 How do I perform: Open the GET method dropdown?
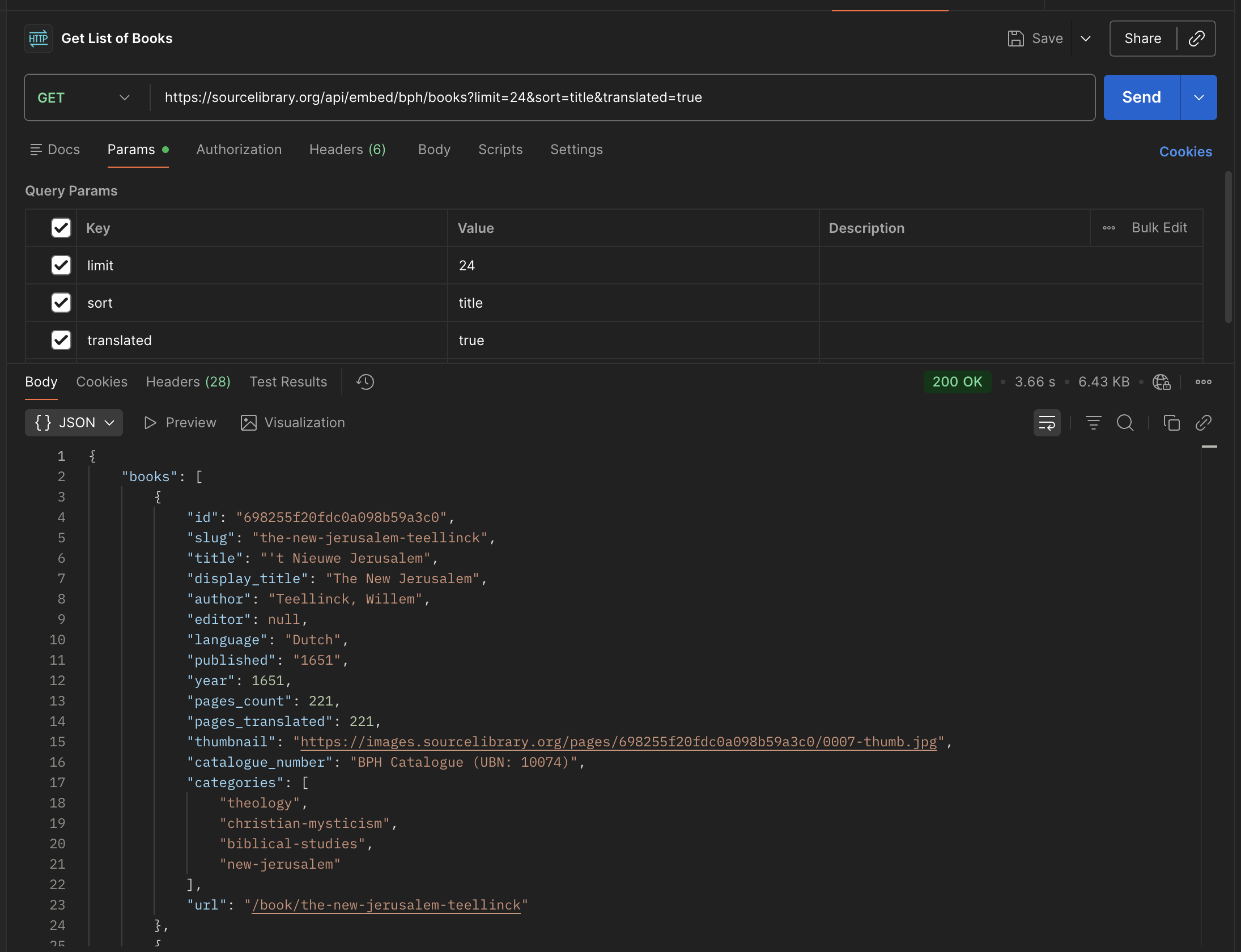pyautogui.click(x=84, y=97)
